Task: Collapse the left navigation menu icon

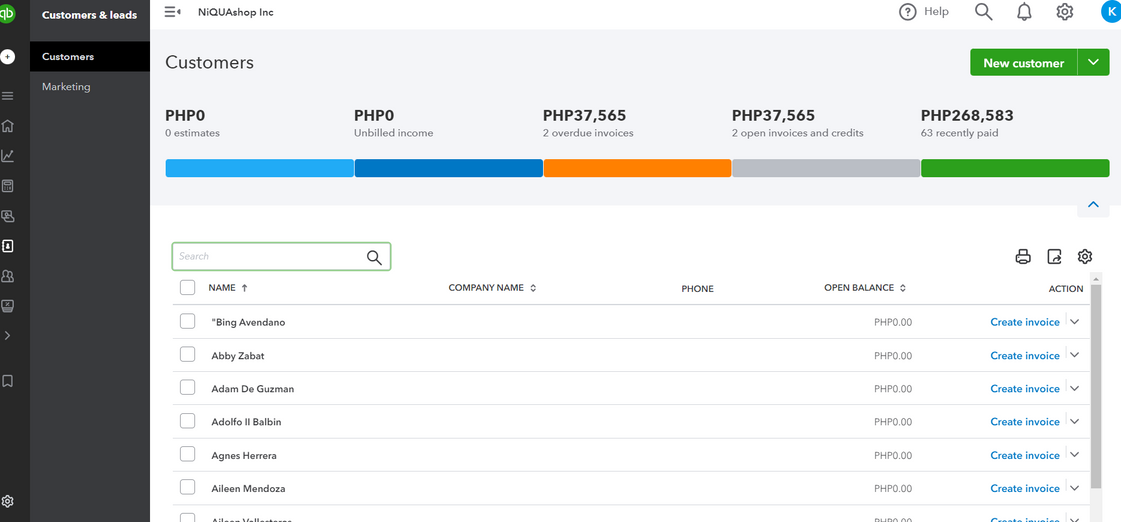Action: pos(172,12)
